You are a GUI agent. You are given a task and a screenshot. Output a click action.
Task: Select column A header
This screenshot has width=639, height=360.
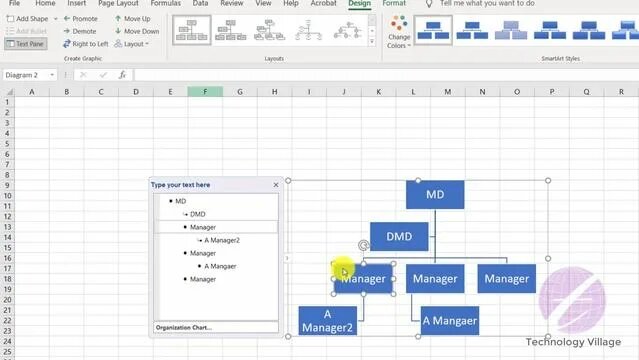(32, 92)
